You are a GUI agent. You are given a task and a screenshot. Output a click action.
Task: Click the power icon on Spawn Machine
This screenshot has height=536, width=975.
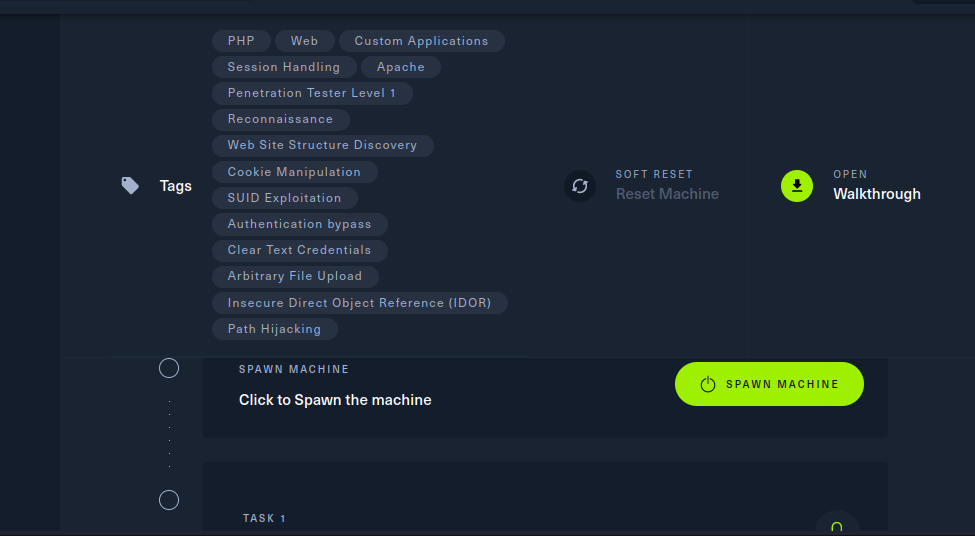(x=708, y=384)
